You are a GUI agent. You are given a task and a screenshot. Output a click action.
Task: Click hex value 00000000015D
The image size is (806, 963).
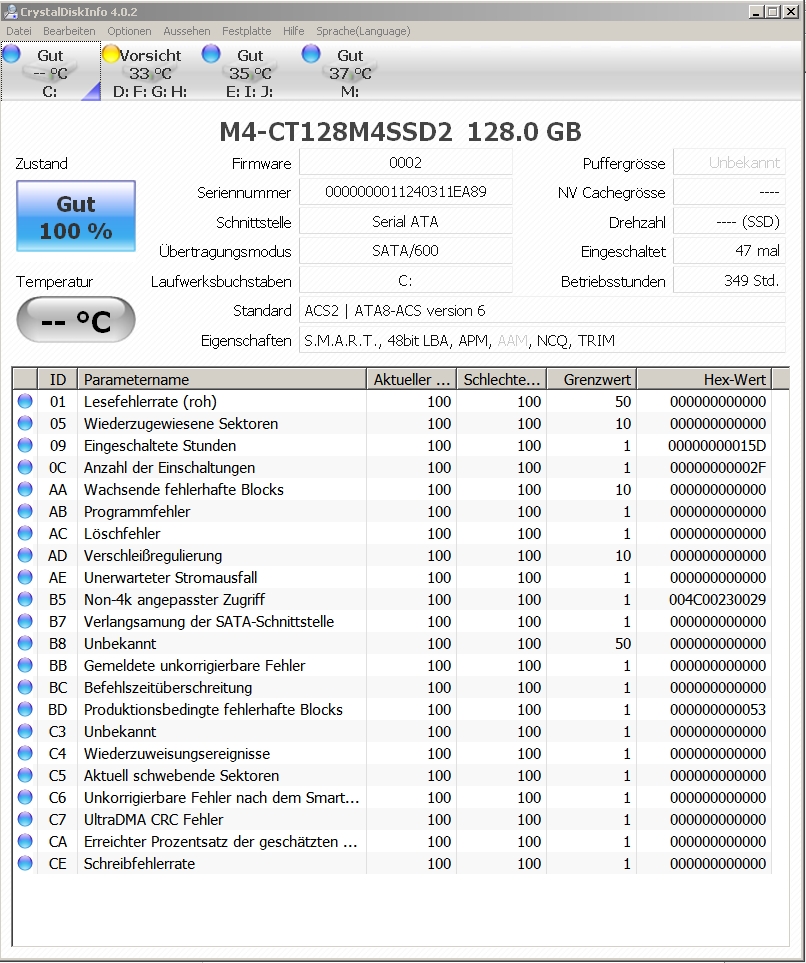tap(718, 445)
